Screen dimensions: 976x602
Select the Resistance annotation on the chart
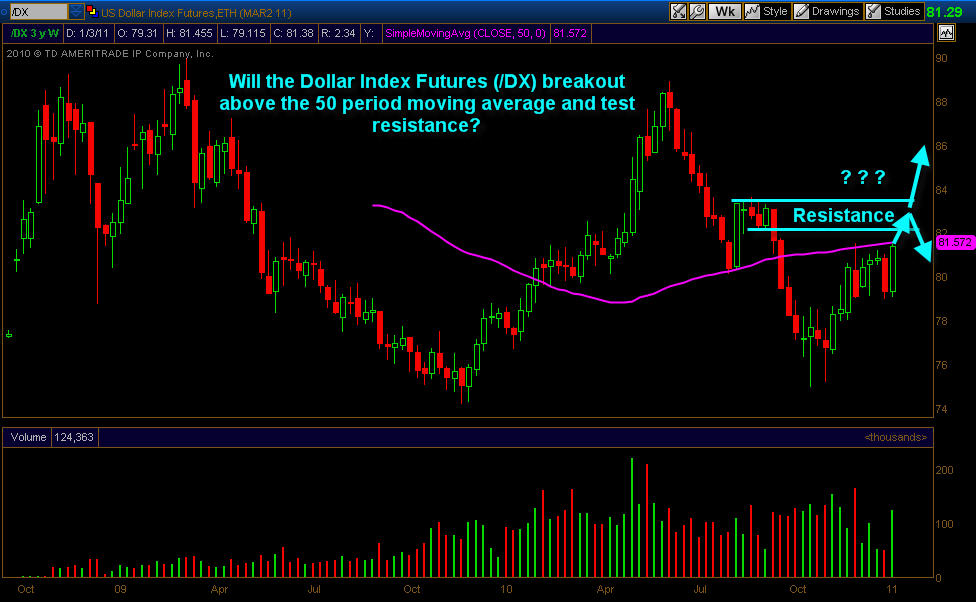(x=843, y=215)
